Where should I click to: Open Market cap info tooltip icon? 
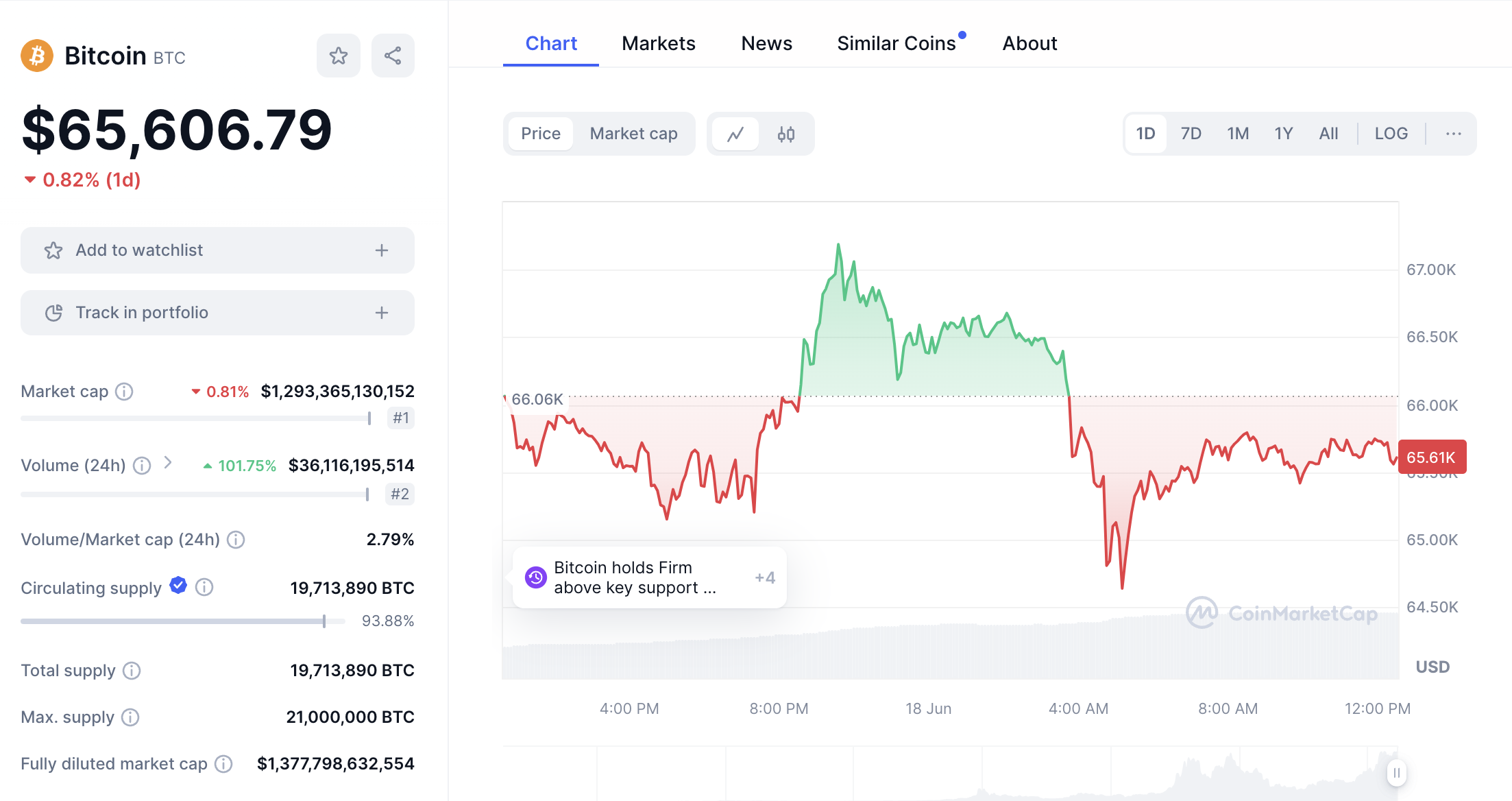pyautogui.click(x=124, y=392)
